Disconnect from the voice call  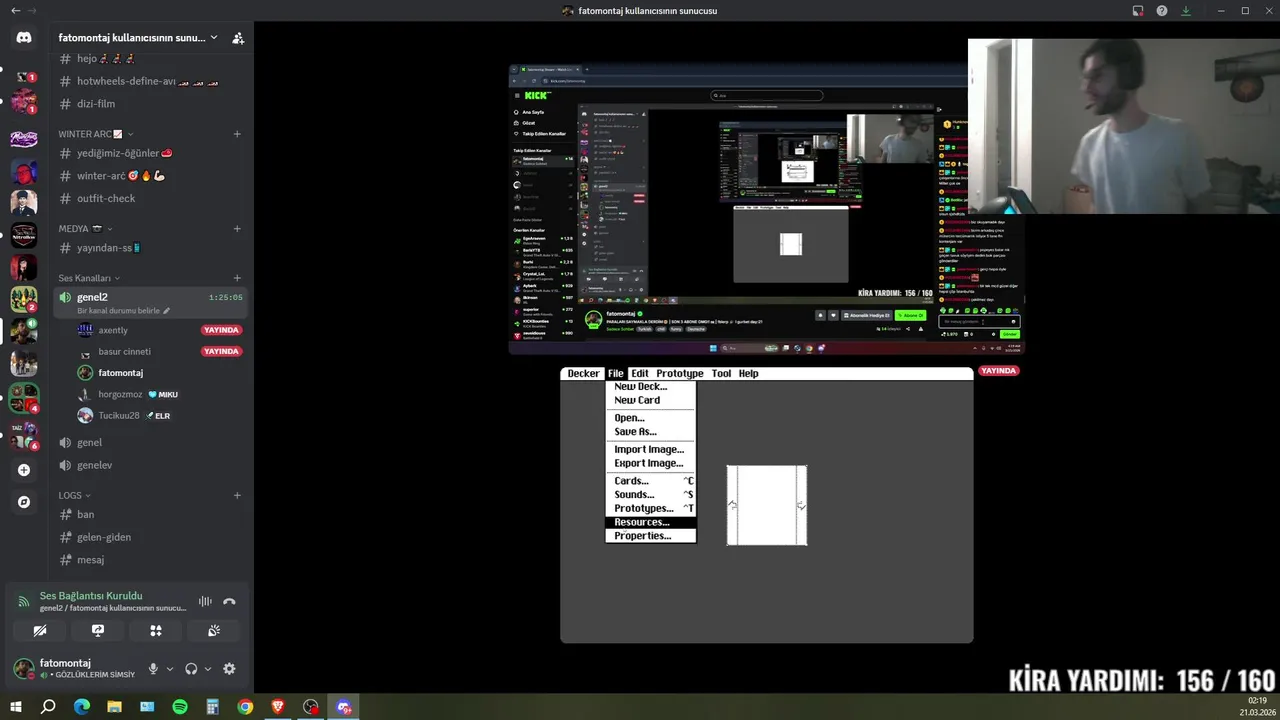(229, 601)
